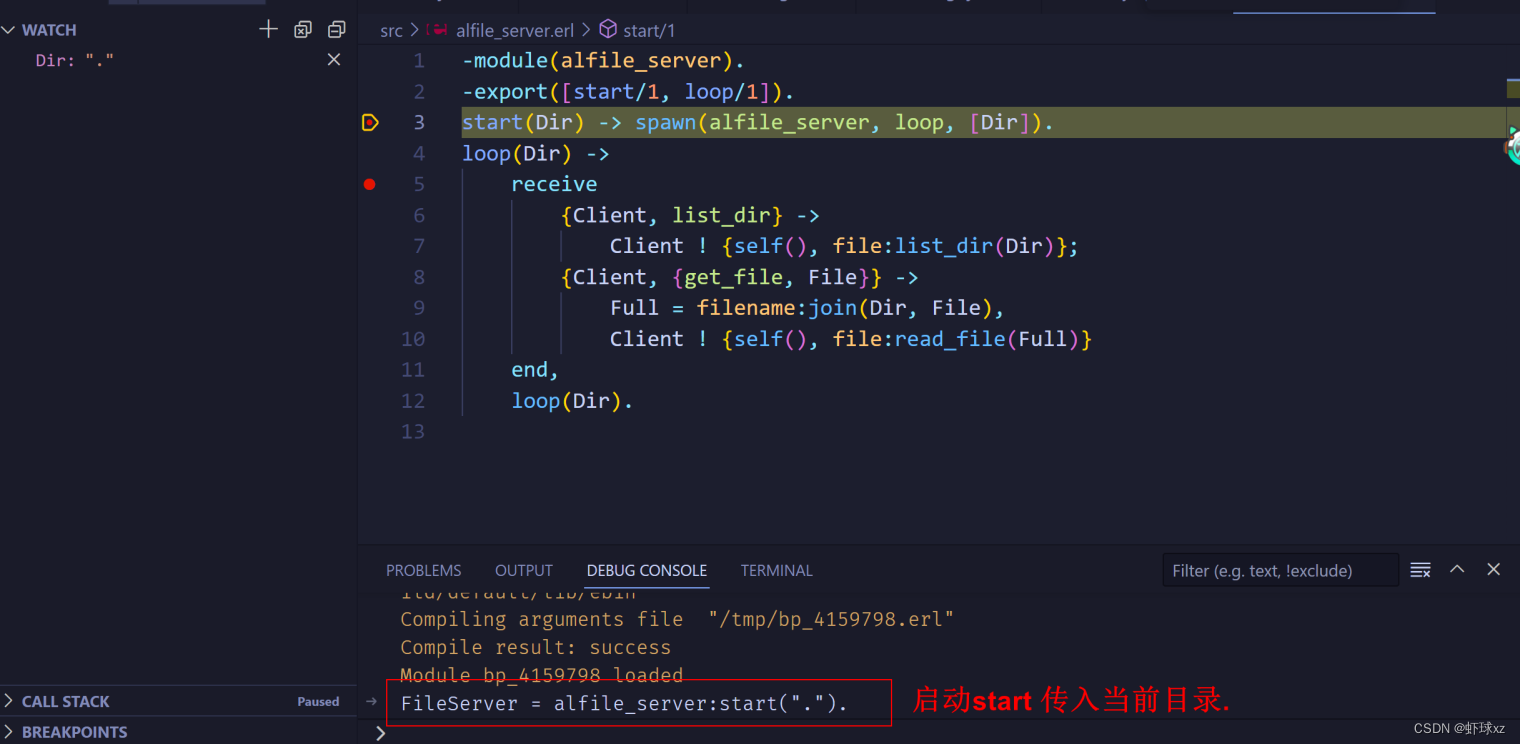
Task: Select the "Paused" call stack status
Action: tap(318, 702)
